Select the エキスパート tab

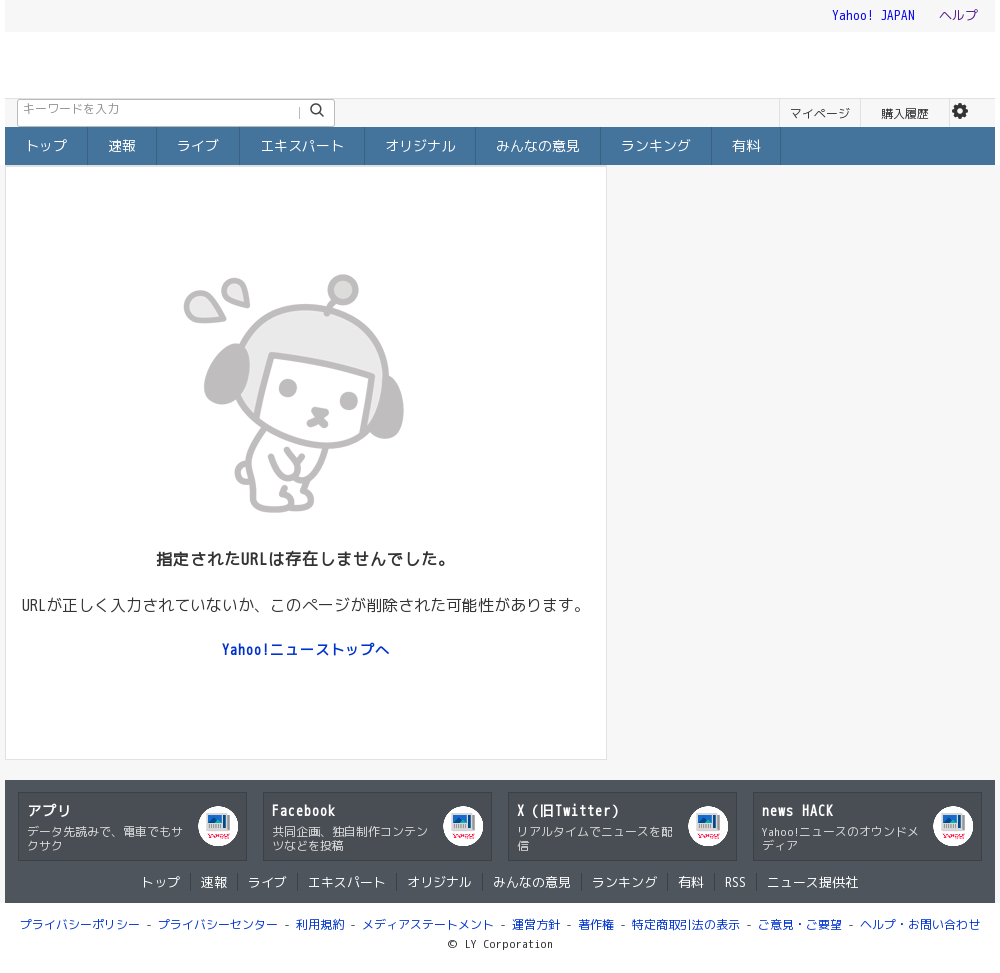click(x=302, y=146)
